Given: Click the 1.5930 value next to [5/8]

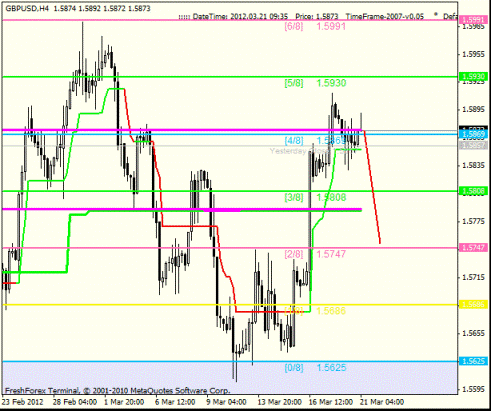Looking at the screenshot, I should pyautogui.click(x=331, y=83).
